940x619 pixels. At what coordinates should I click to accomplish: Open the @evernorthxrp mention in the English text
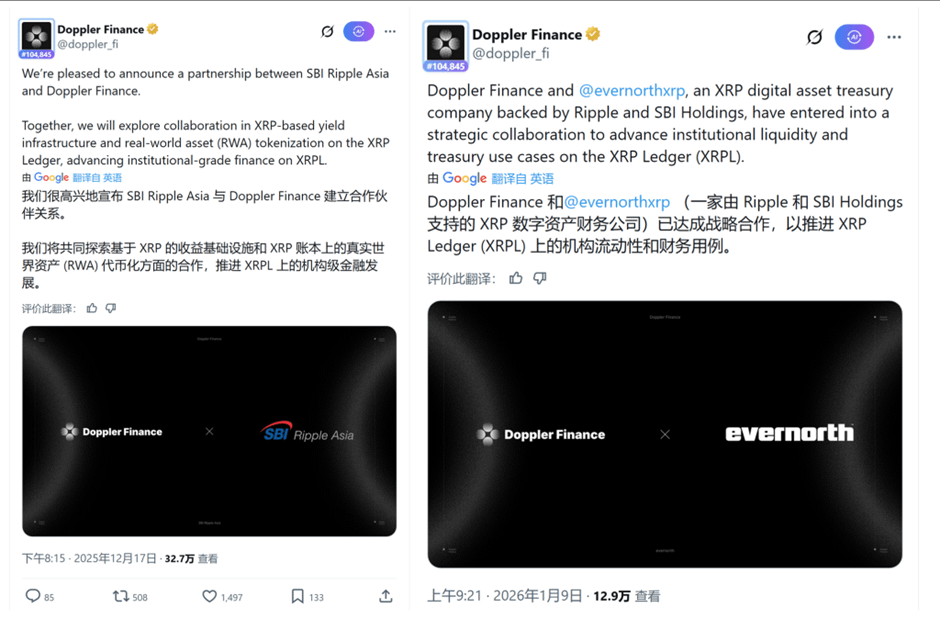click(x=632, y=90)
